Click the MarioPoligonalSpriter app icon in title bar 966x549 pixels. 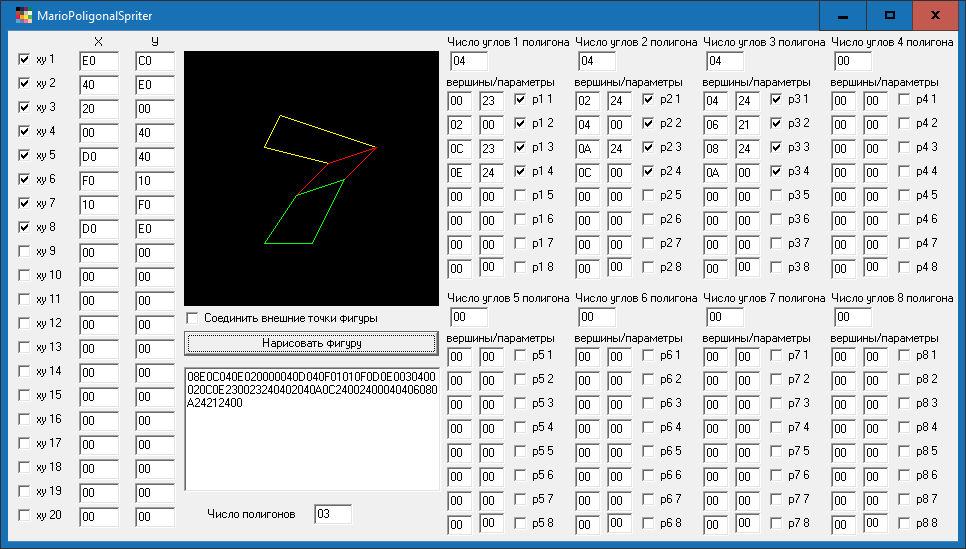[x=23, y=15]
